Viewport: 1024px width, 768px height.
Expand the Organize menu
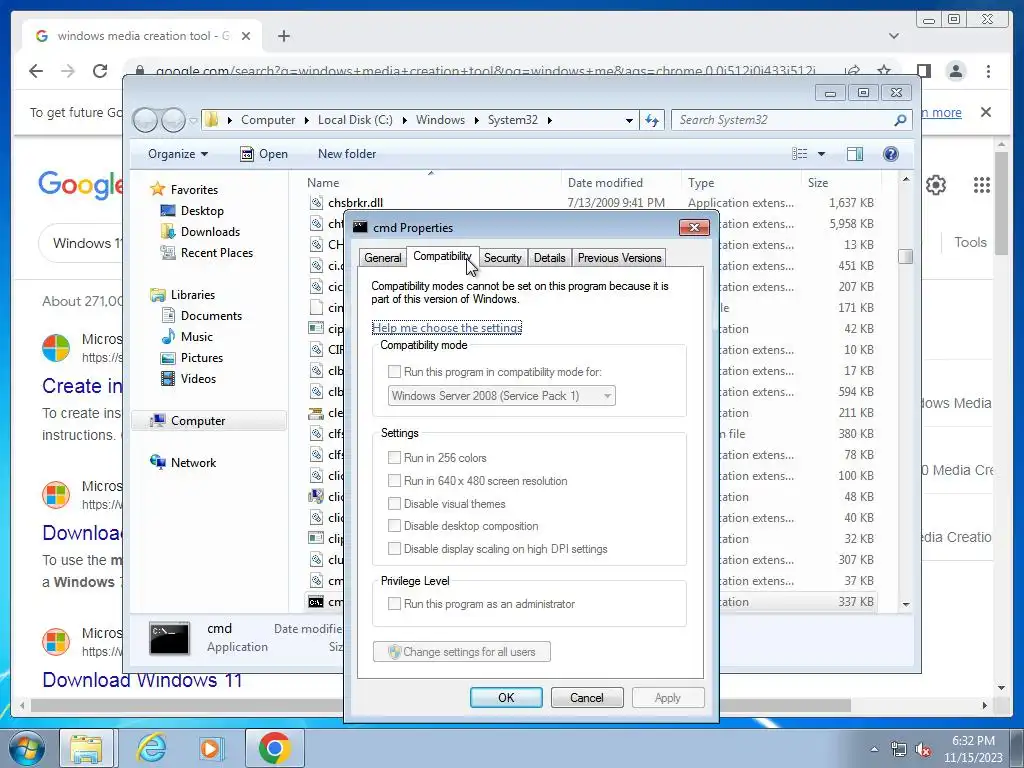point(178,154)
